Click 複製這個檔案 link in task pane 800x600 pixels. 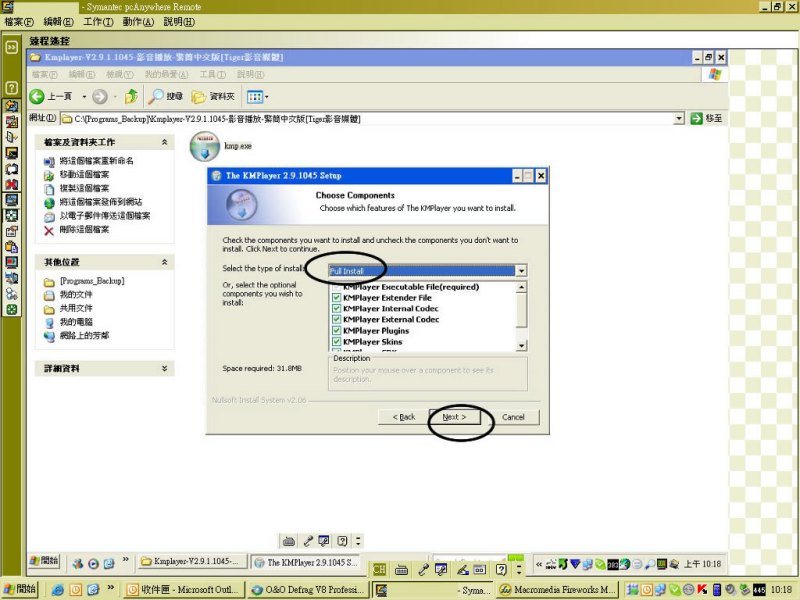pyautogui.click(x=84, y=188)
